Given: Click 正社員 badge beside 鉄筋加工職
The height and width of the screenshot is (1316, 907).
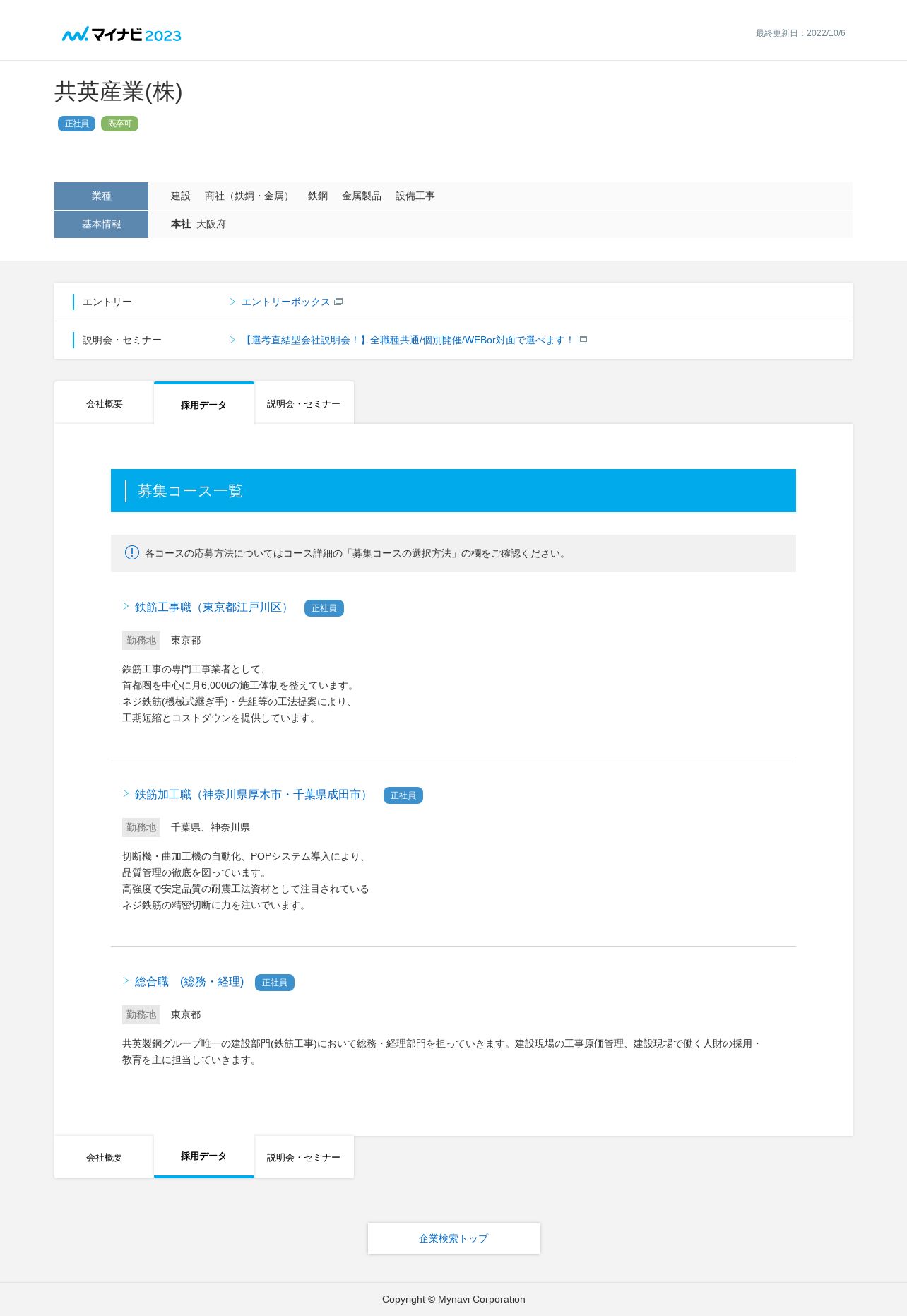Looking at the screenshot, I should tap(403, 795).
